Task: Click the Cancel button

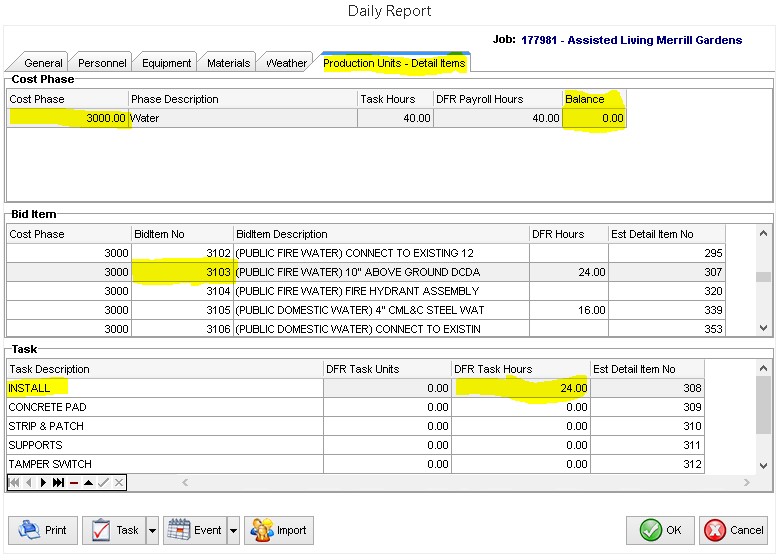Action: [734, 530]
